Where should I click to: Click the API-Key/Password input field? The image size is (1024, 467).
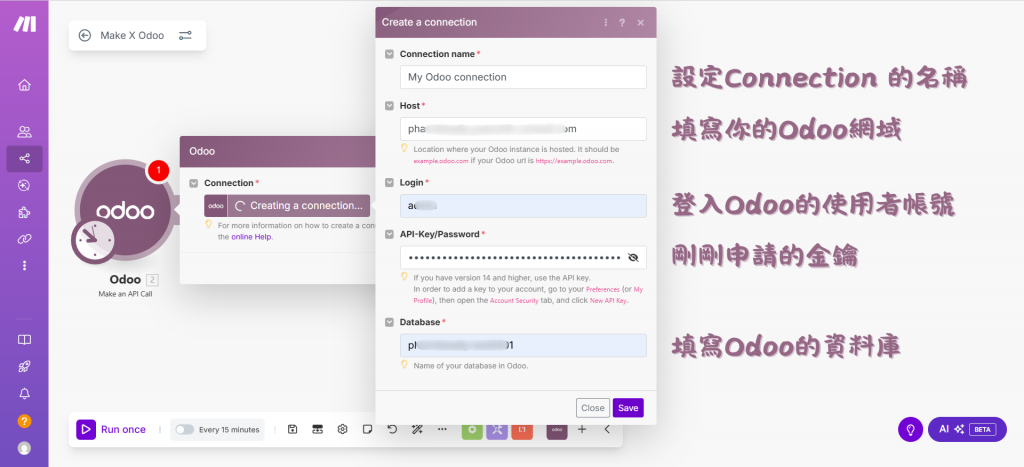click(523, 257)
